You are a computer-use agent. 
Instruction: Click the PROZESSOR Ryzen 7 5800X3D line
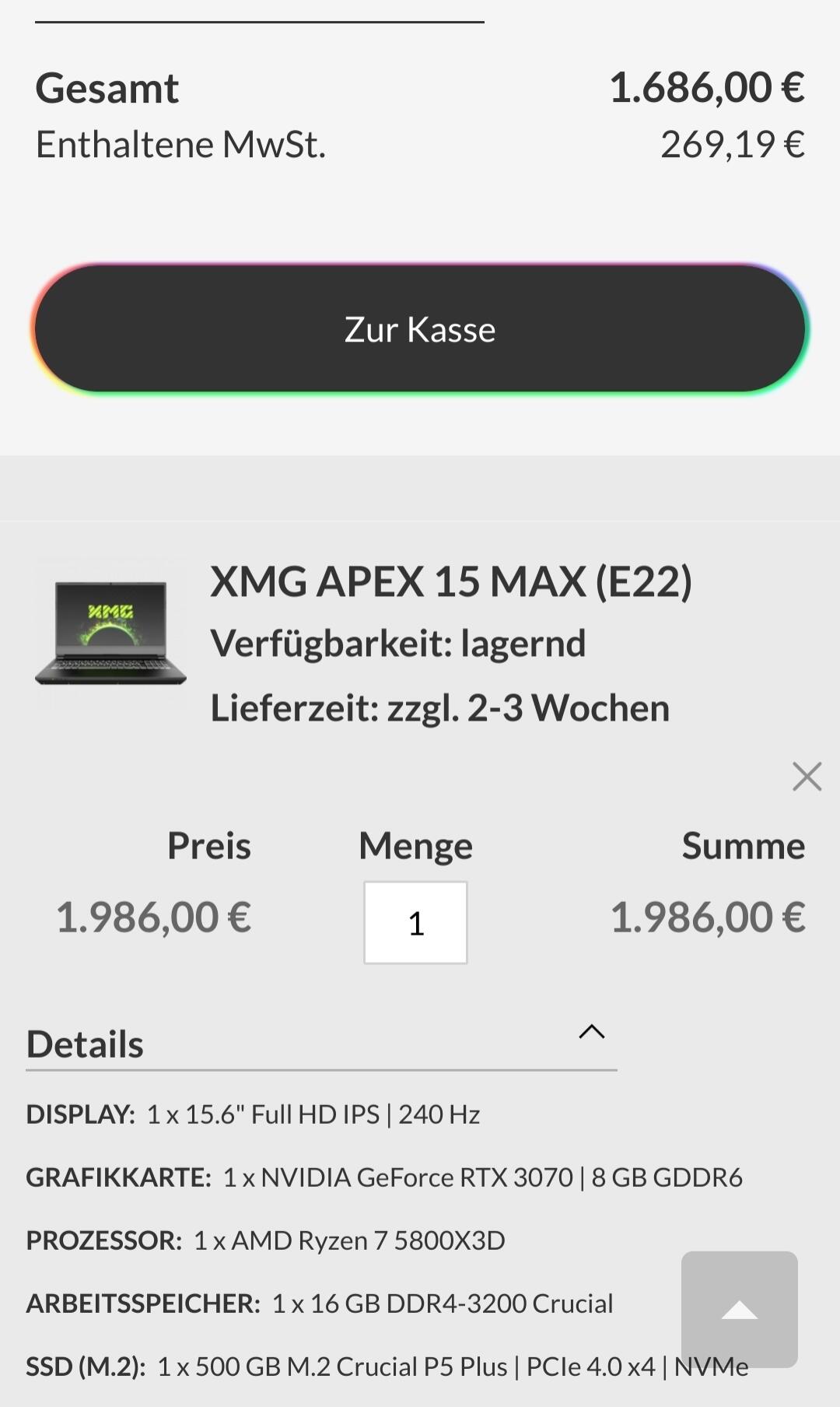[265, 1240]
